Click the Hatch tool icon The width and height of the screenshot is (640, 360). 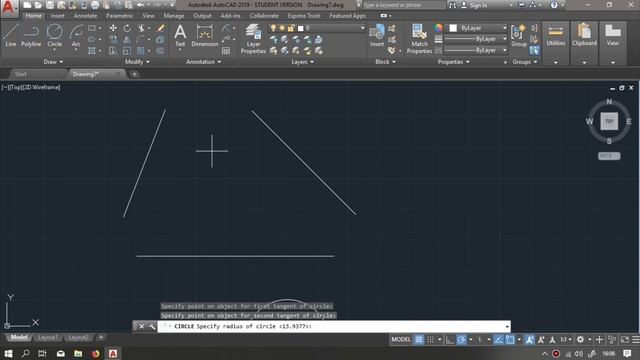tap(92, 51)
